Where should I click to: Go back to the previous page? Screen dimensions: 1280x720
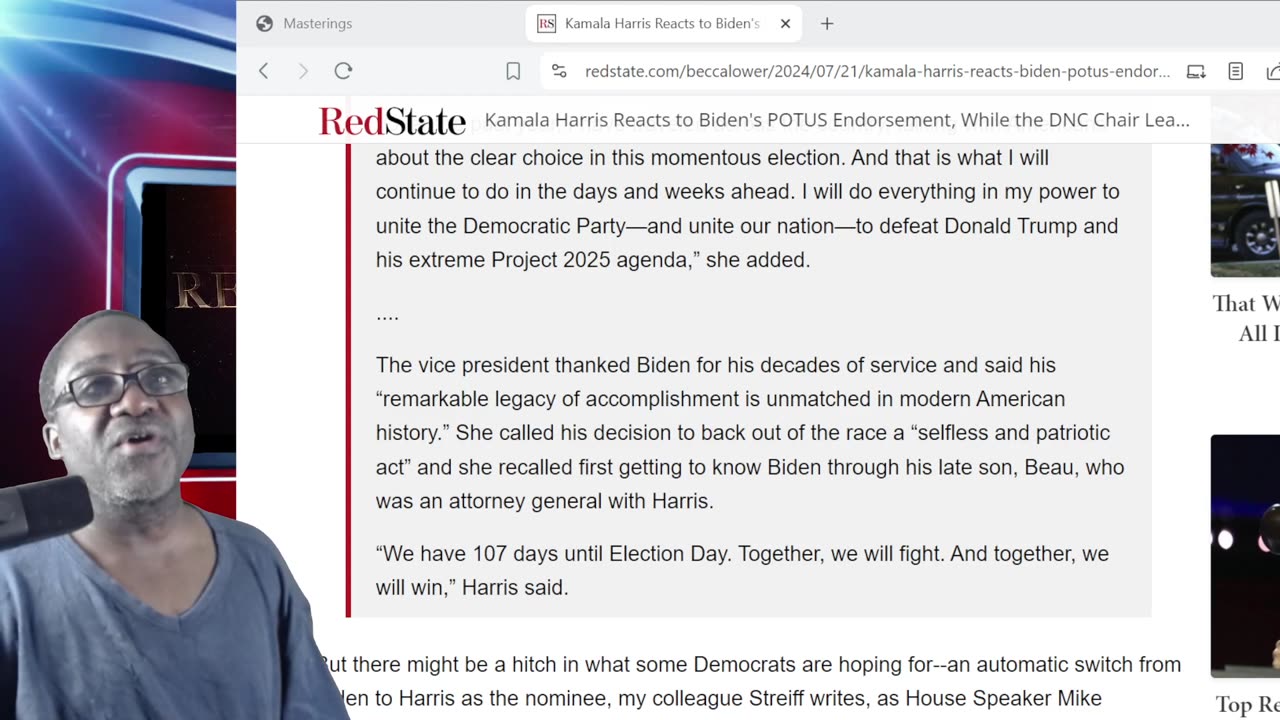264,71
